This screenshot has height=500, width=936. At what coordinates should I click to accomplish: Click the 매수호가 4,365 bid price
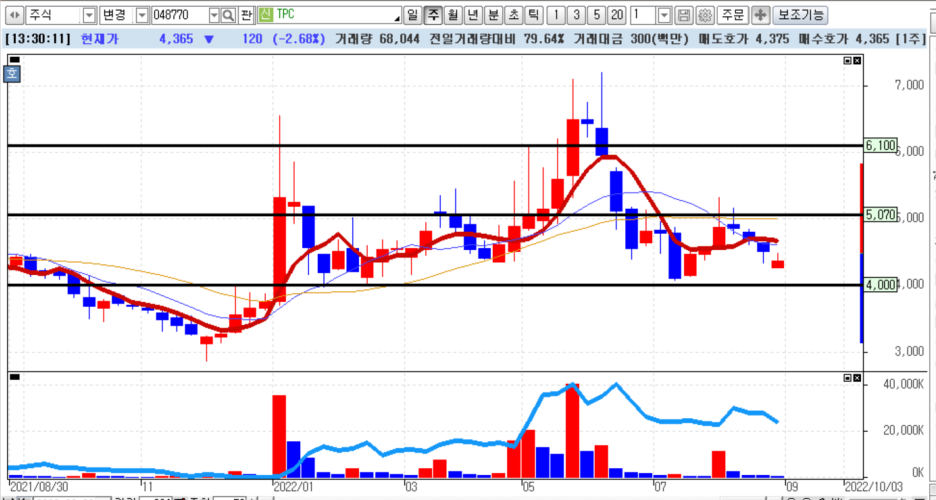pyautogui.click(x=845, y=39)
